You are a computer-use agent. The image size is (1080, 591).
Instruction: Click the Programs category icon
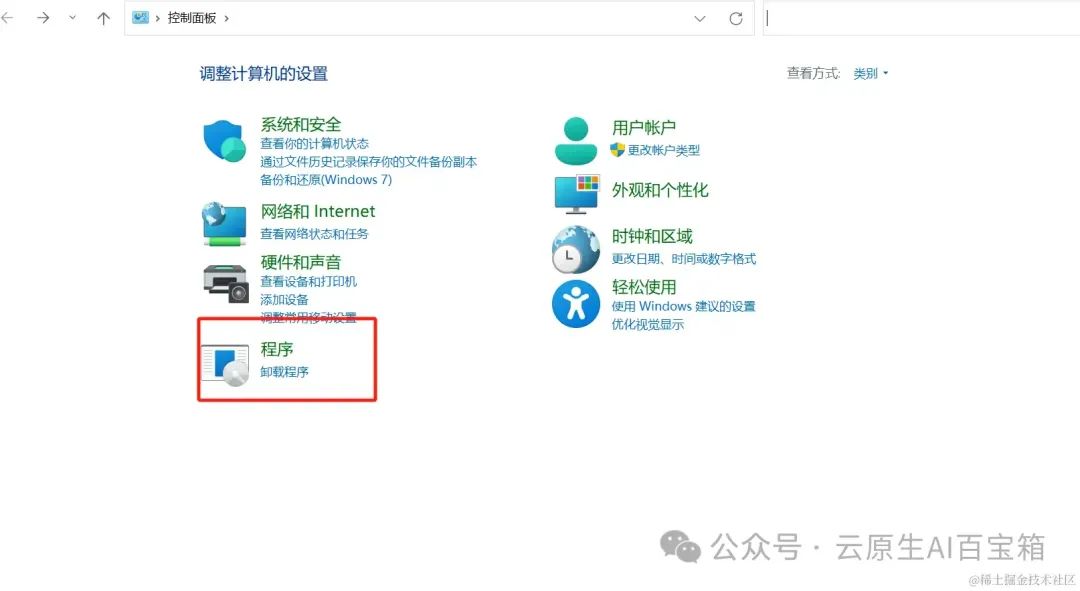[225, 365]
